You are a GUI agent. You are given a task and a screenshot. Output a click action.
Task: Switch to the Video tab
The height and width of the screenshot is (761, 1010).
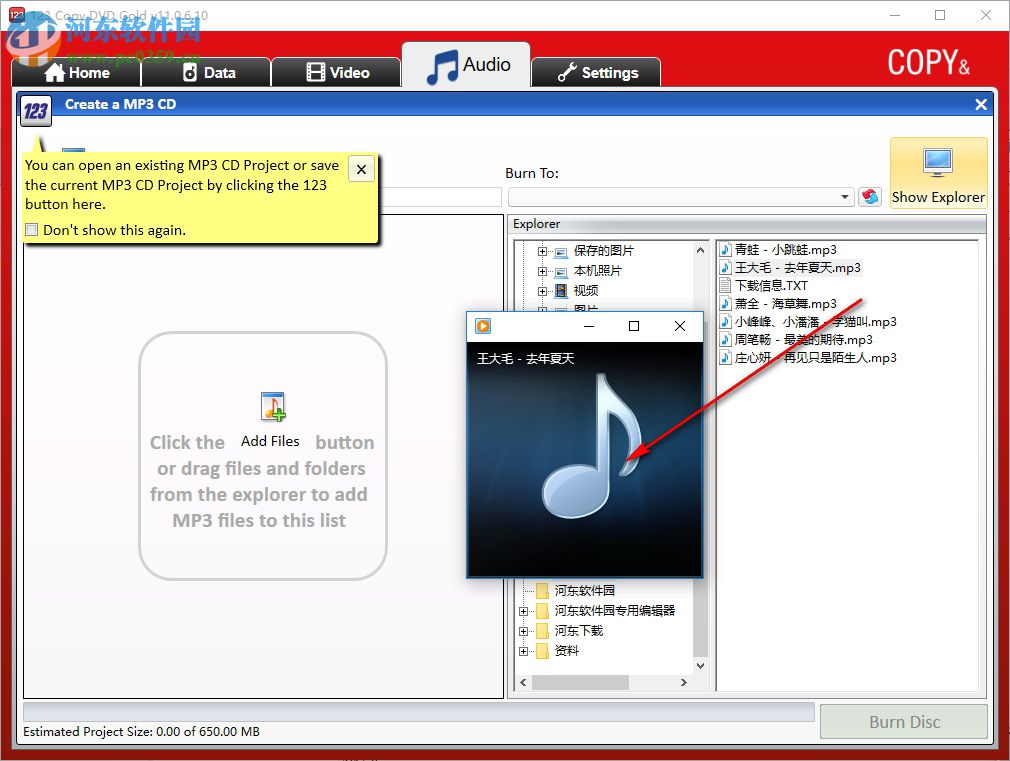click(336, 72)
